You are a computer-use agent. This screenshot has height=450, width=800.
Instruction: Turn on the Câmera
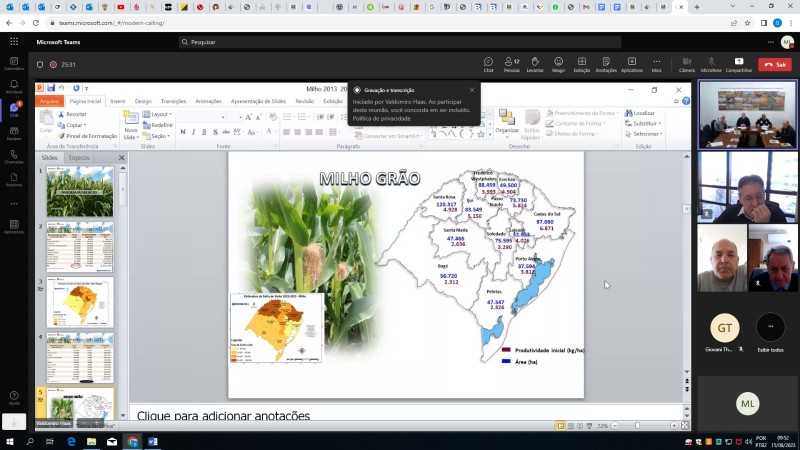[687, 64]
